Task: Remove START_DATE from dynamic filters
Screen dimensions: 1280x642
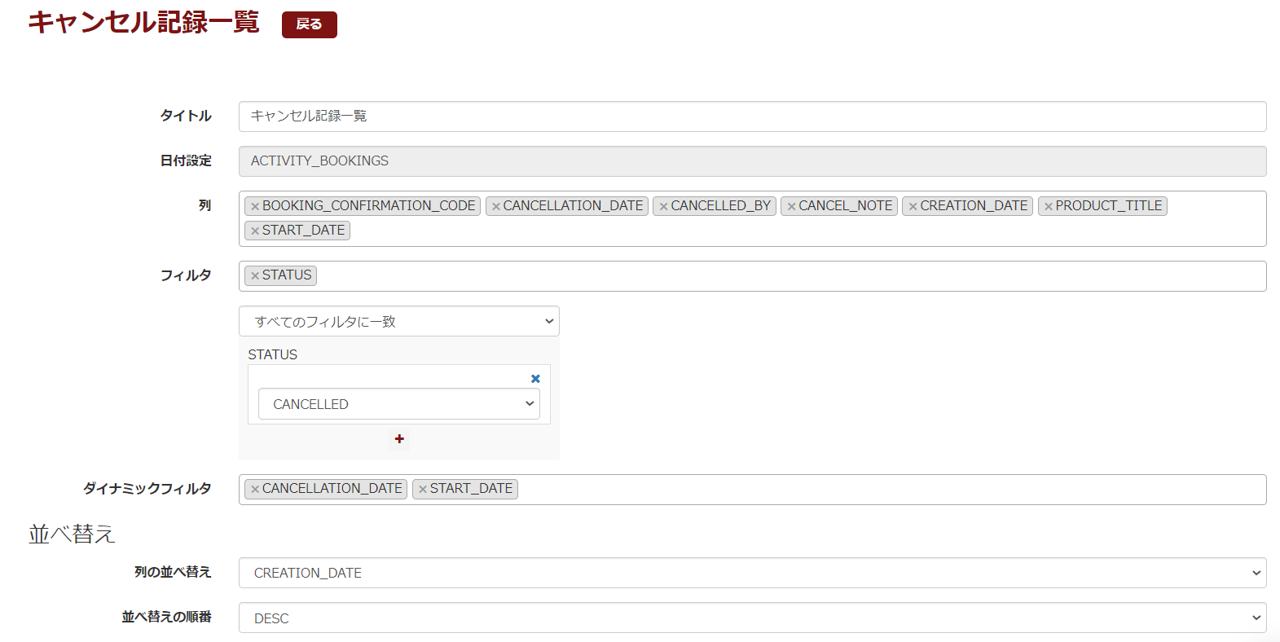Action: tap(423, 489)
